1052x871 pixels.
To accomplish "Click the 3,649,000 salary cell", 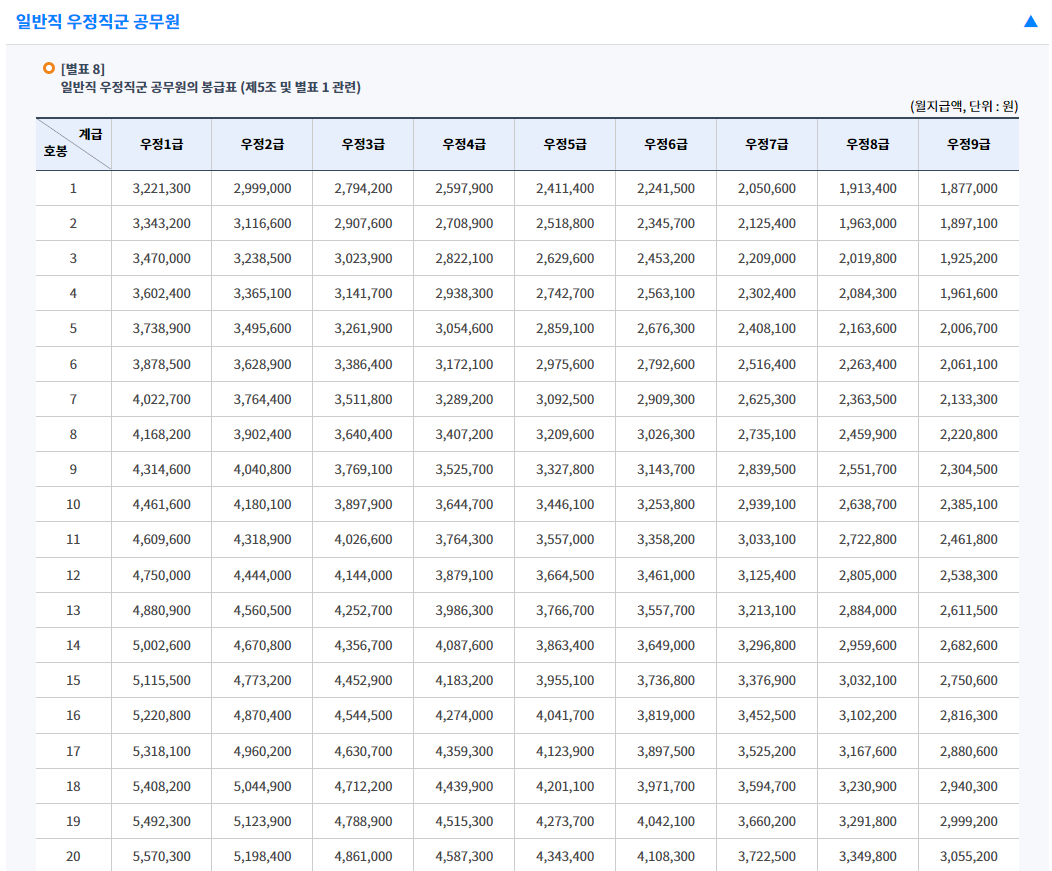I will pyautogui.click(x=665, y=645).
